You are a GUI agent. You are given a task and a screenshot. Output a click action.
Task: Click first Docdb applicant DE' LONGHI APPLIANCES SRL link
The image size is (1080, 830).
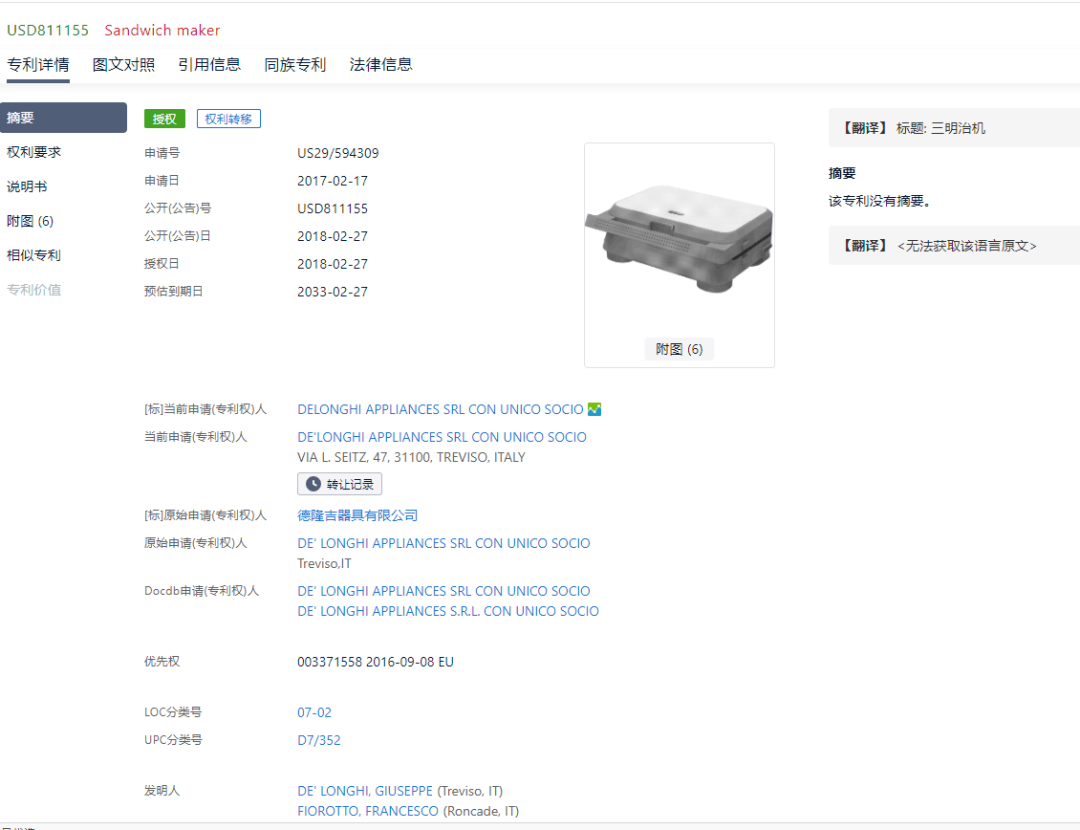click(x=444, y=591)
